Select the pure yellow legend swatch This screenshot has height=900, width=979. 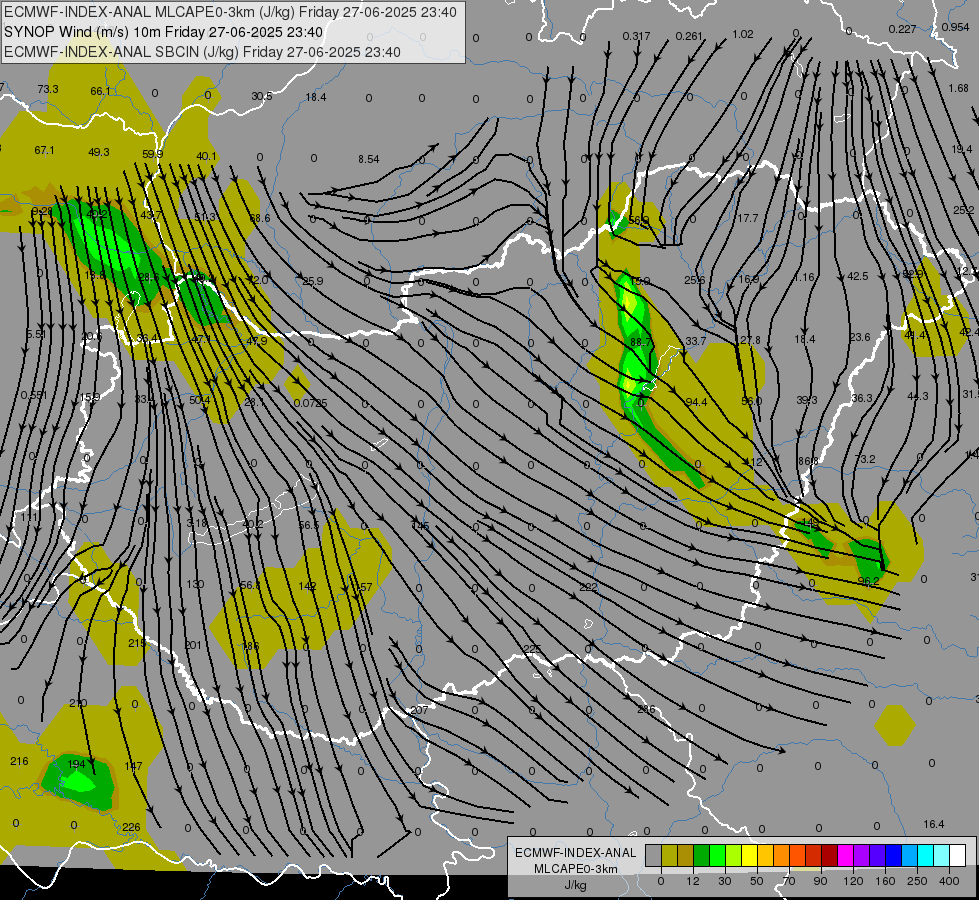pyautogui.click(x=750, y=855)
